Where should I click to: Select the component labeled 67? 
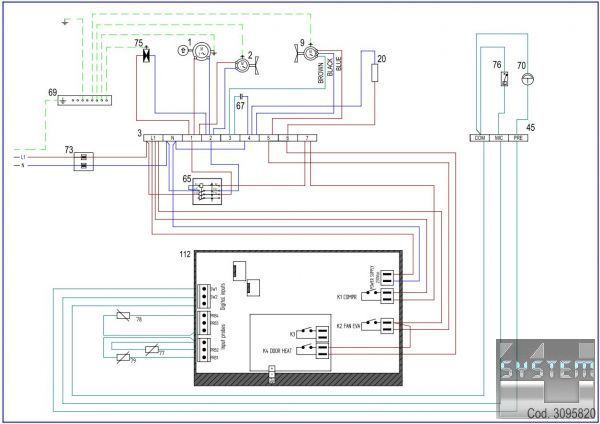pos(241,97)
